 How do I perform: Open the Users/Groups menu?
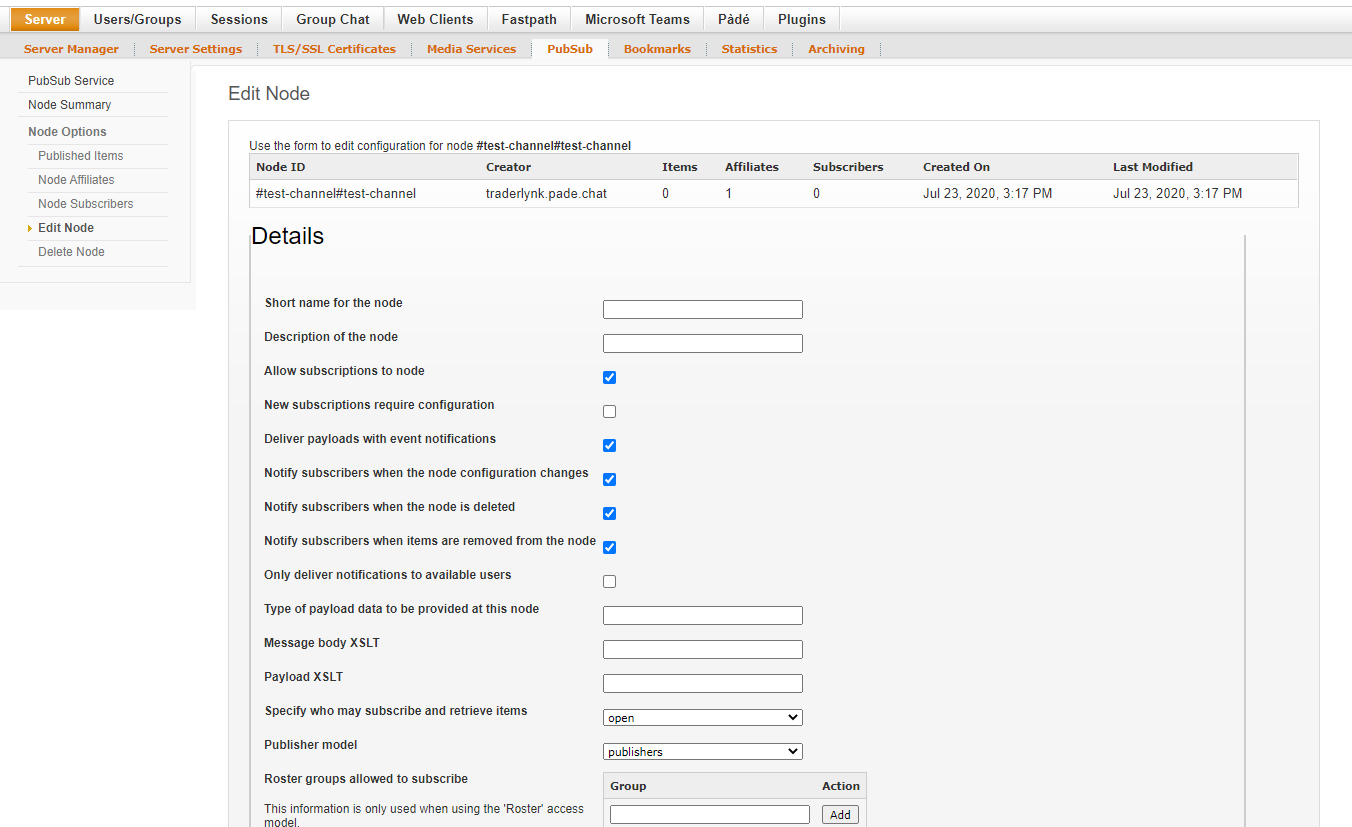(x=137, y=18)
